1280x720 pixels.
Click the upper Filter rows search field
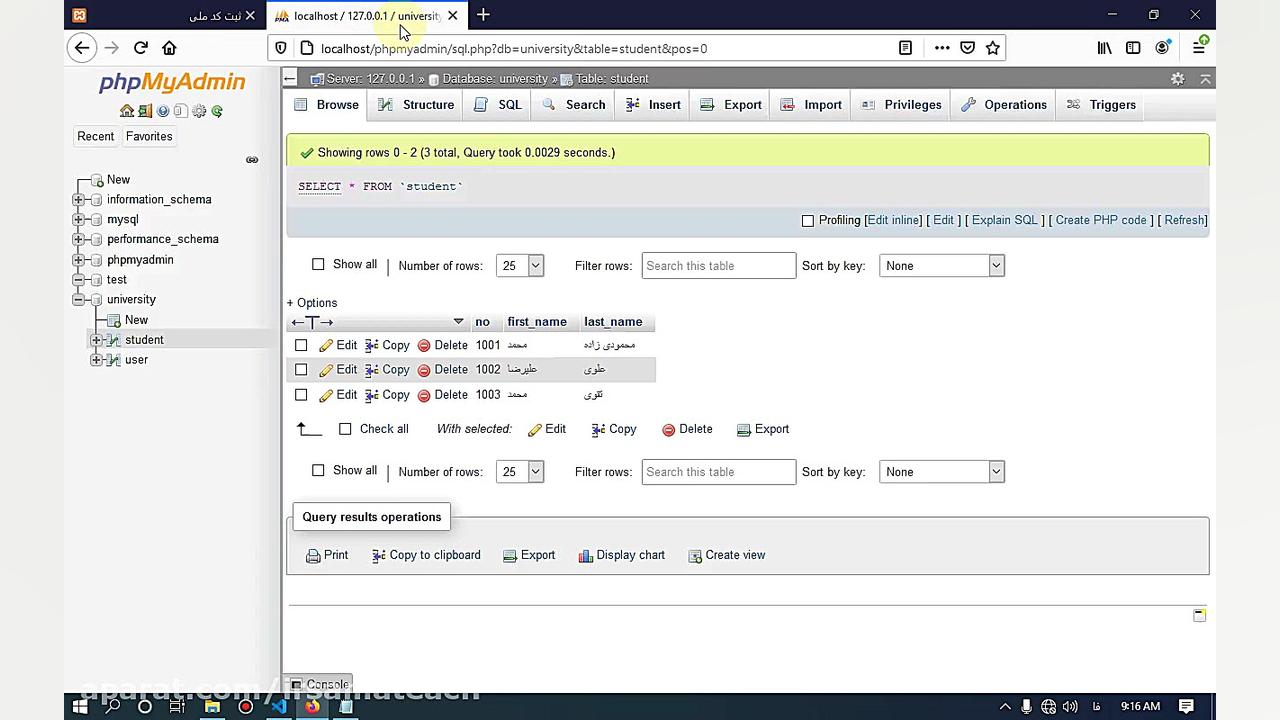[719, 266]
